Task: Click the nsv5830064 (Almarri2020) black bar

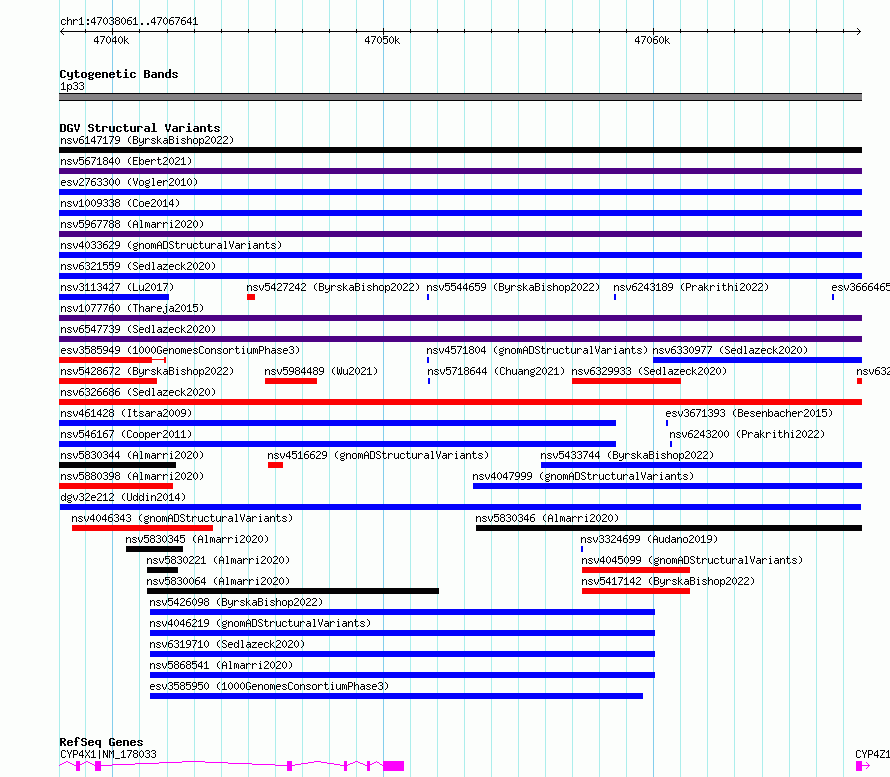Action: coord(293,591)
